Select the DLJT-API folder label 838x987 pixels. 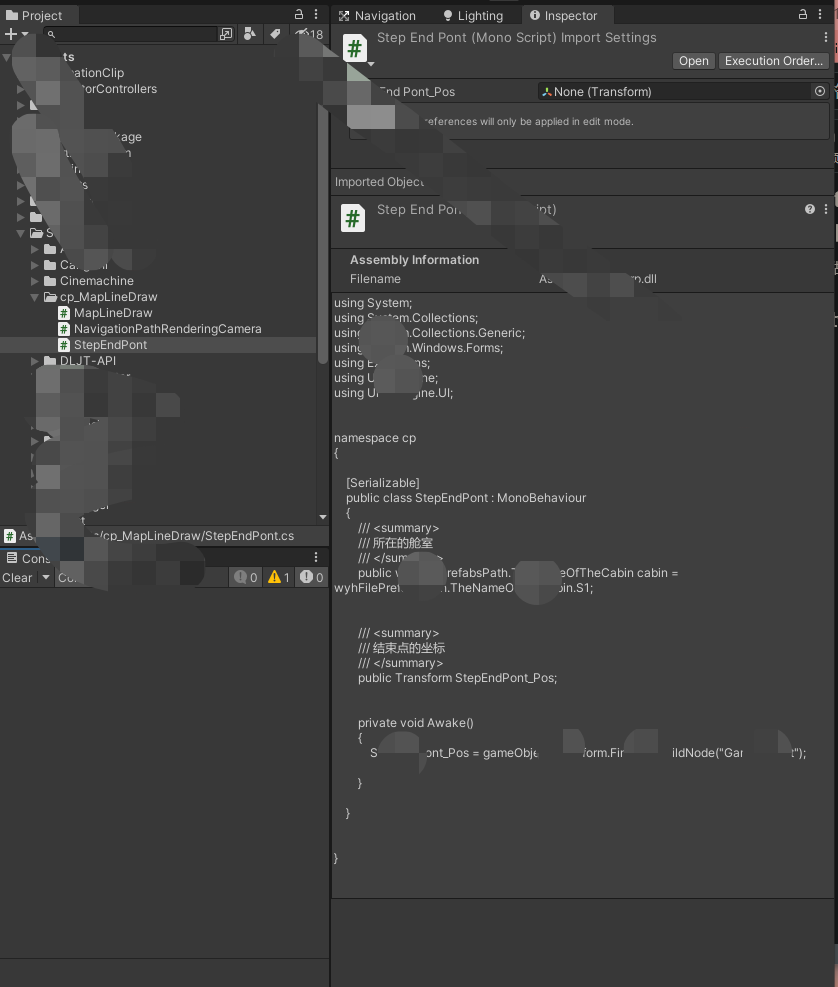88,361
